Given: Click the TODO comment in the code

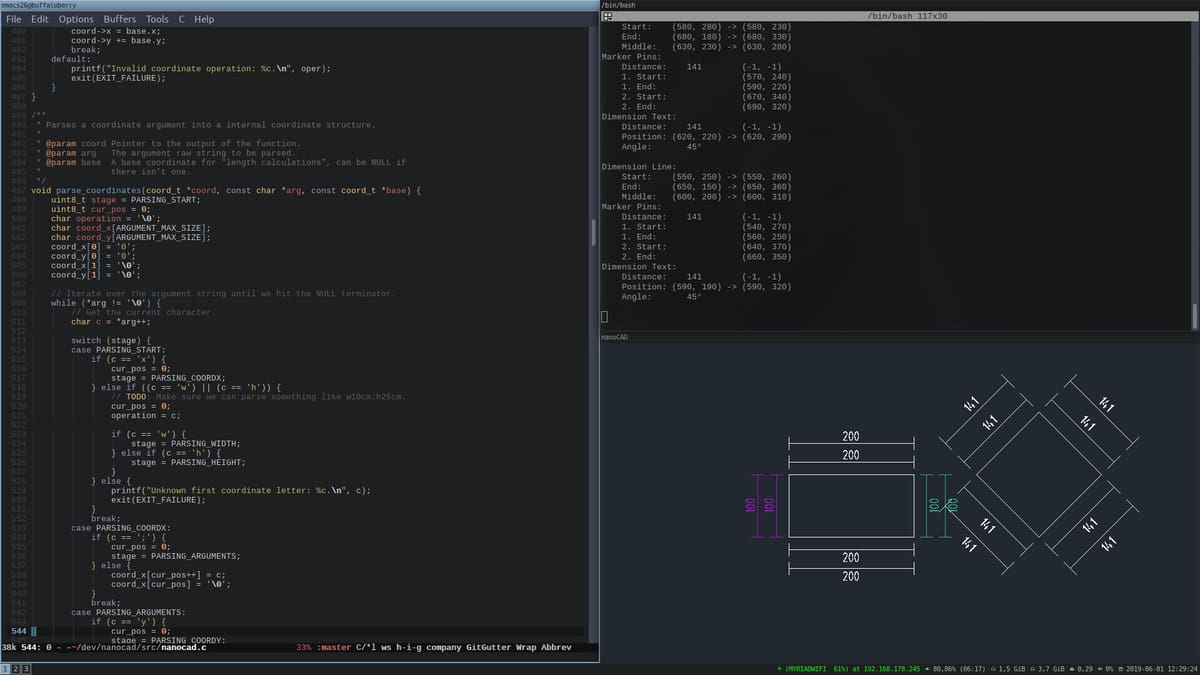Looking at the screenshot, I should pos(258,397).
